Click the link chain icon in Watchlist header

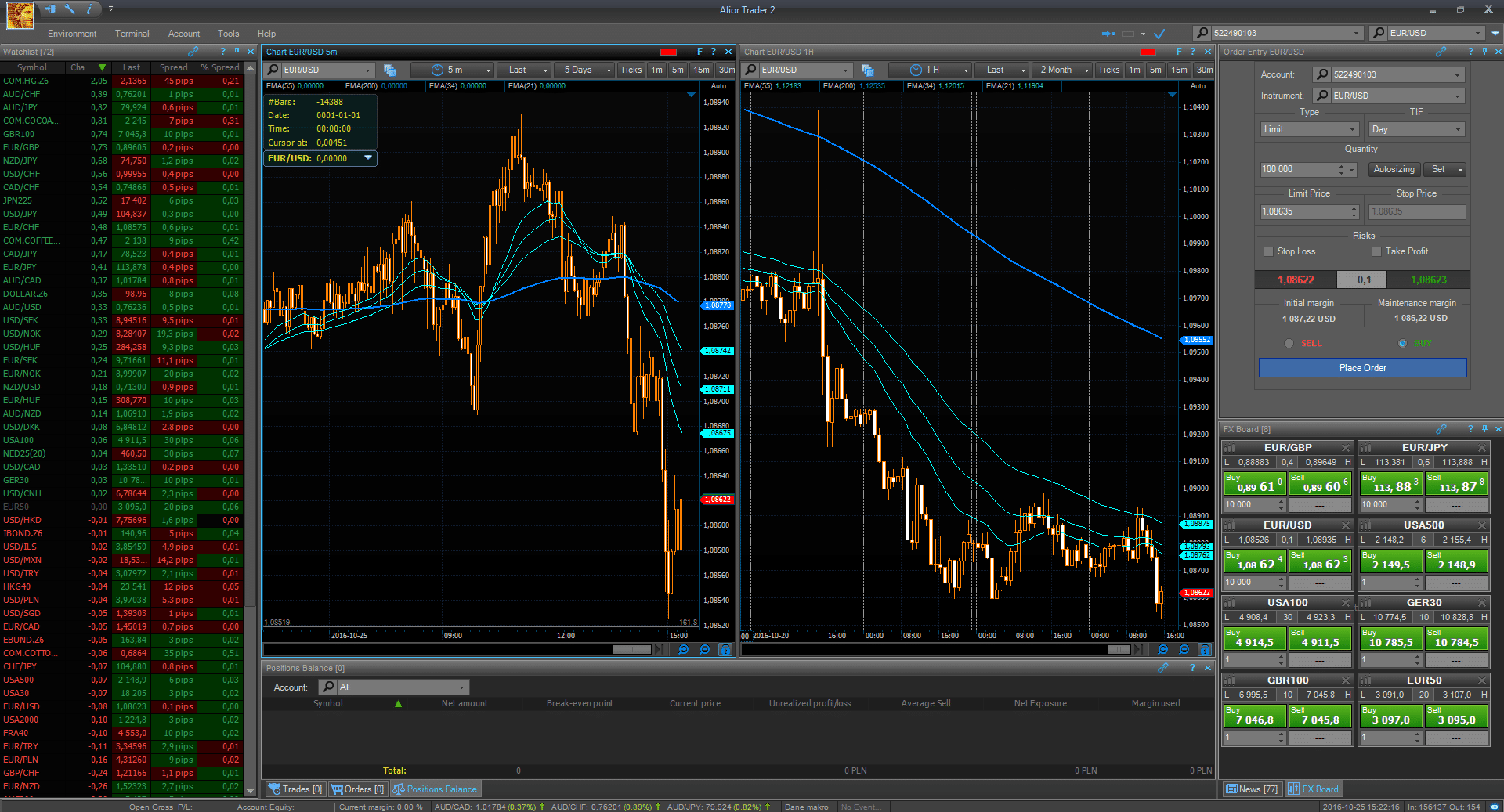(193, 52)
